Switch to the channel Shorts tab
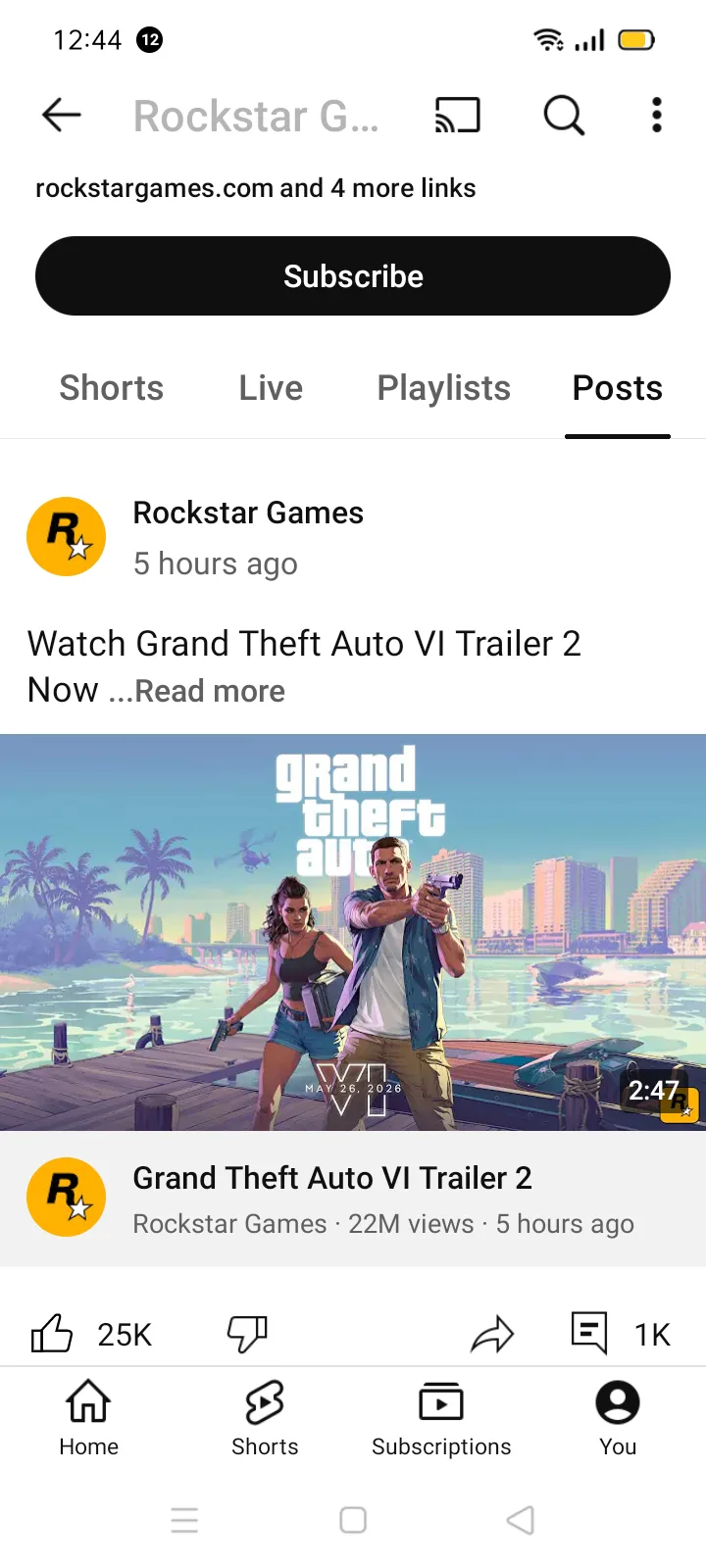The width and height of the screenshot is (706, 1568). pyautogui.click(x=111, y=388)
